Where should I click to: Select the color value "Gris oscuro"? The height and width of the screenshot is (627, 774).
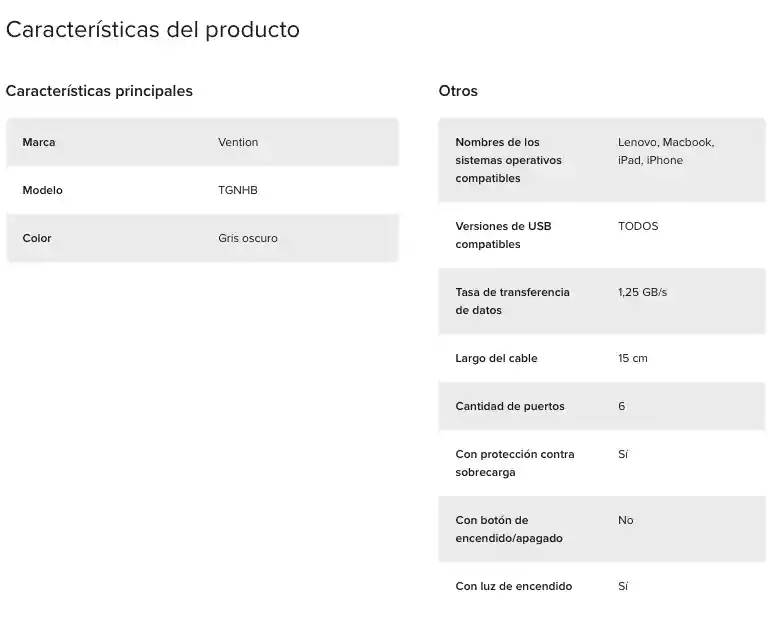click(x=248, y=238)
